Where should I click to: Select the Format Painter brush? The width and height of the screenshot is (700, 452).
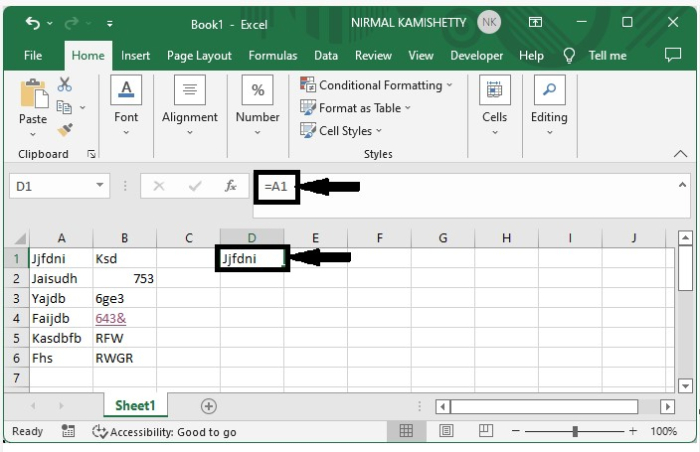click(65, 130)
